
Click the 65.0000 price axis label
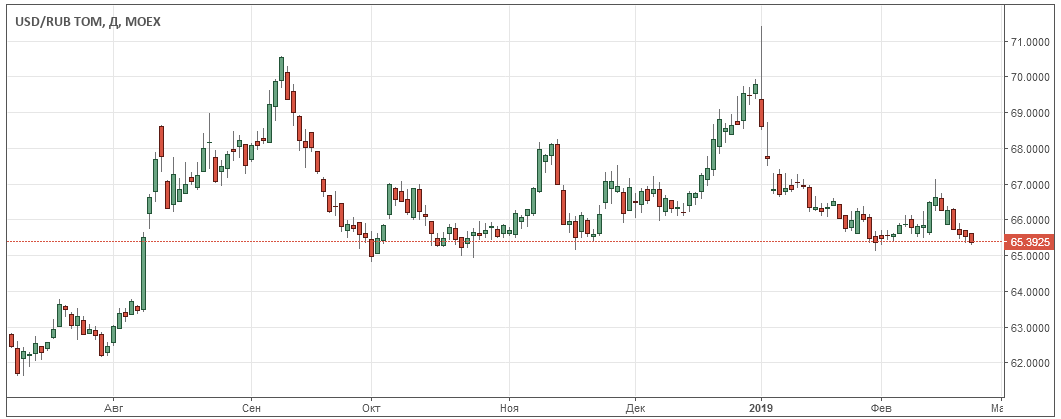pyautogui.click(x=1029, y=257)
